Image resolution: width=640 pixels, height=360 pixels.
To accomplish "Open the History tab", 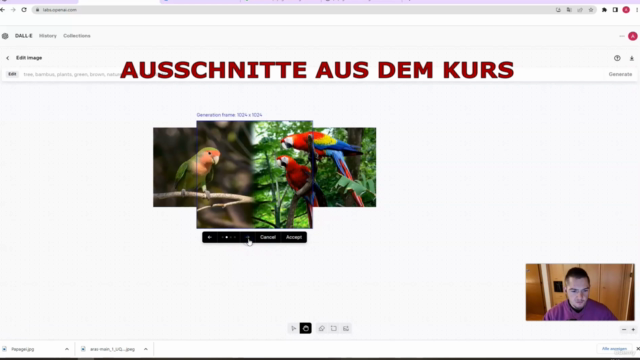I will (48, 36).
